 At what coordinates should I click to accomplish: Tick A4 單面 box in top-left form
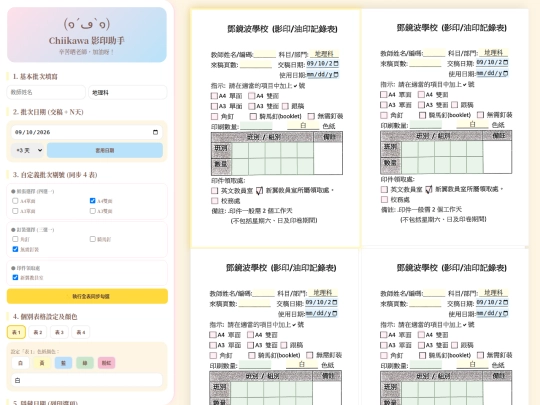pyautogui.click(x=214, y=96)
